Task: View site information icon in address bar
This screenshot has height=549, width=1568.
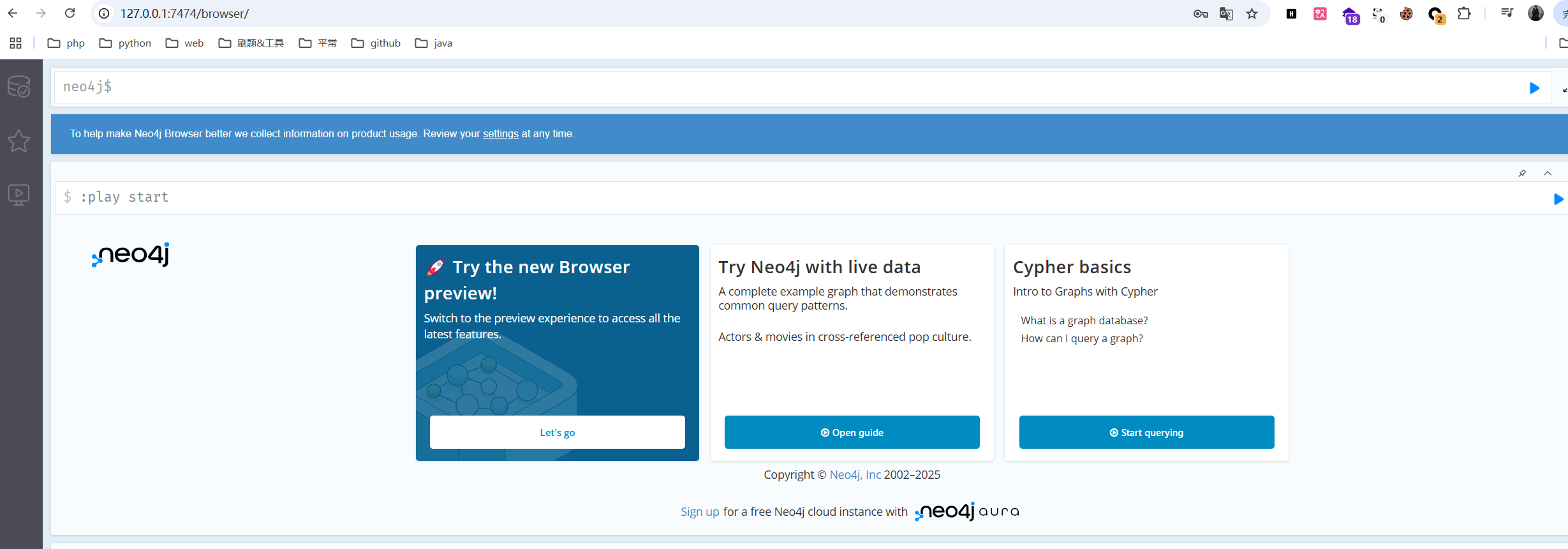Action: [x=104, y=13]
